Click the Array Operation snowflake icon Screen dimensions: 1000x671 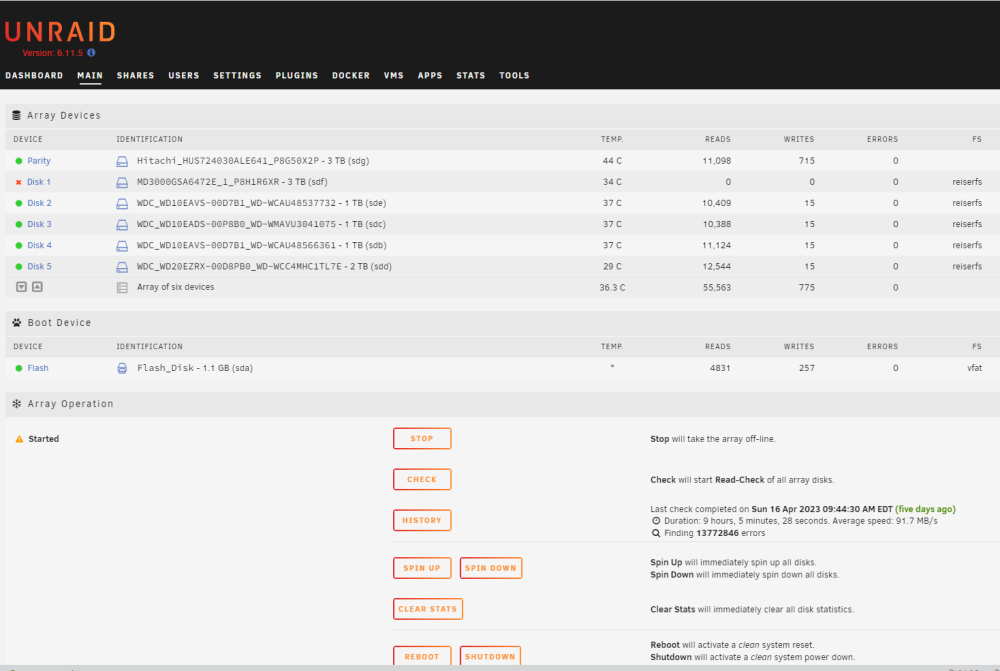[17, 404]
